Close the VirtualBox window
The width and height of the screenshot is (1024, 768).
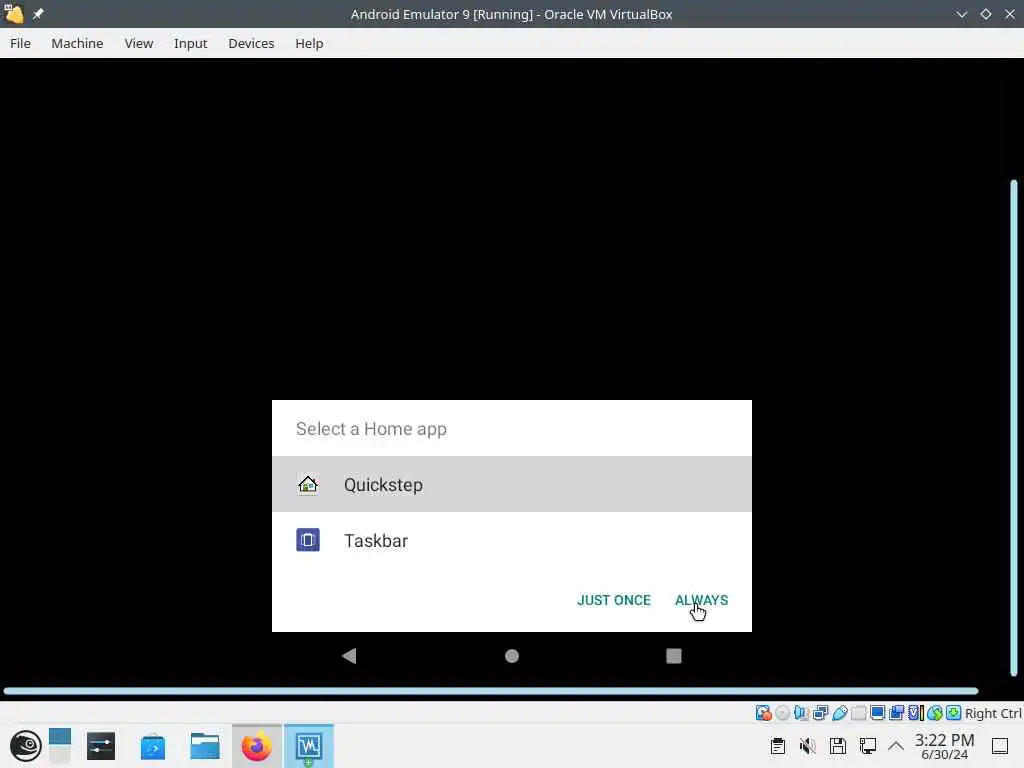pyautogui.click(x=1010, y=14)
